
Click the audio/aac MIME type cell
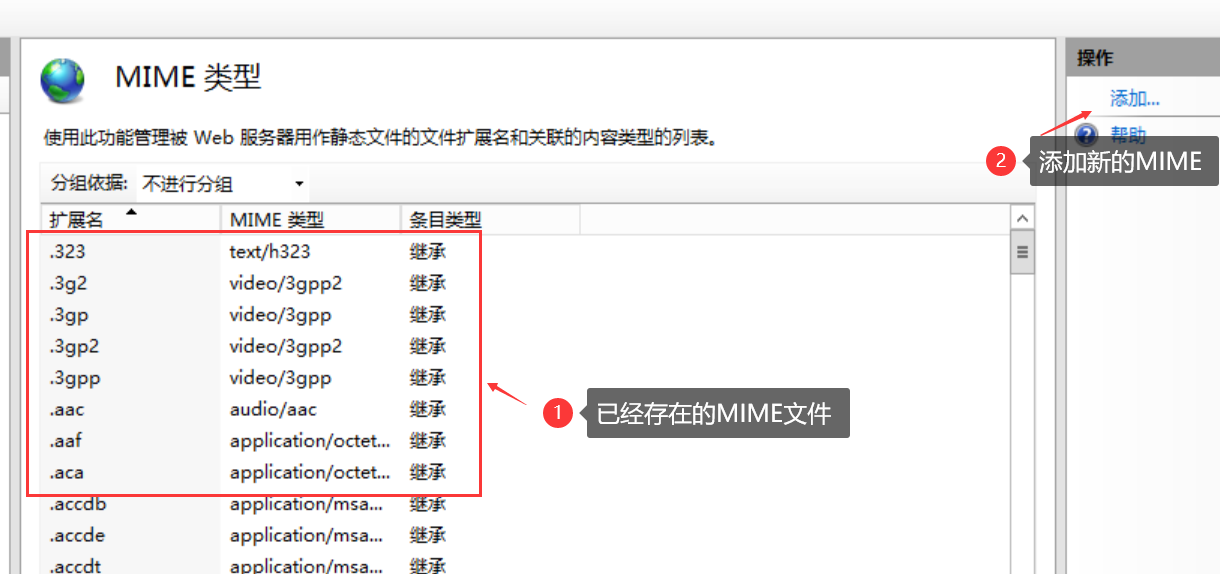point(273,409)
